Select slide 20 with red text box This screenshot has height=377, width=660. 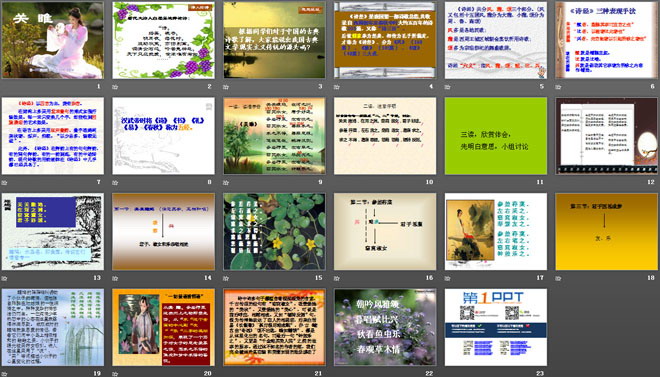[x=163, y=327]
